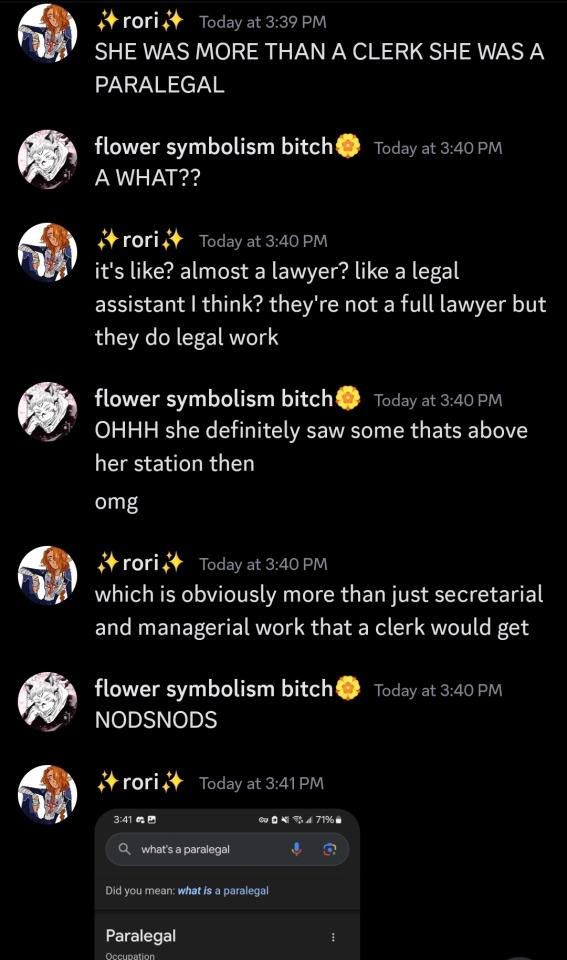Image resolution: width=567 pixels, height=960 pixels.
Task: Open the "what is a paralegal" suggestion link
Action: (x=223, y=890)
